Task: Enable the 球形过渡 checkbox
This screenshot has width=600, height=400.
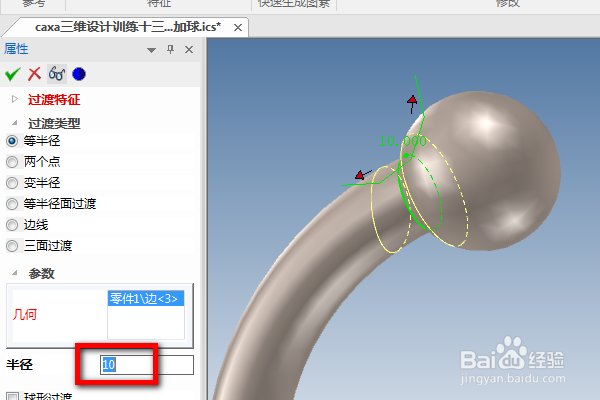Action: (12, 396)
